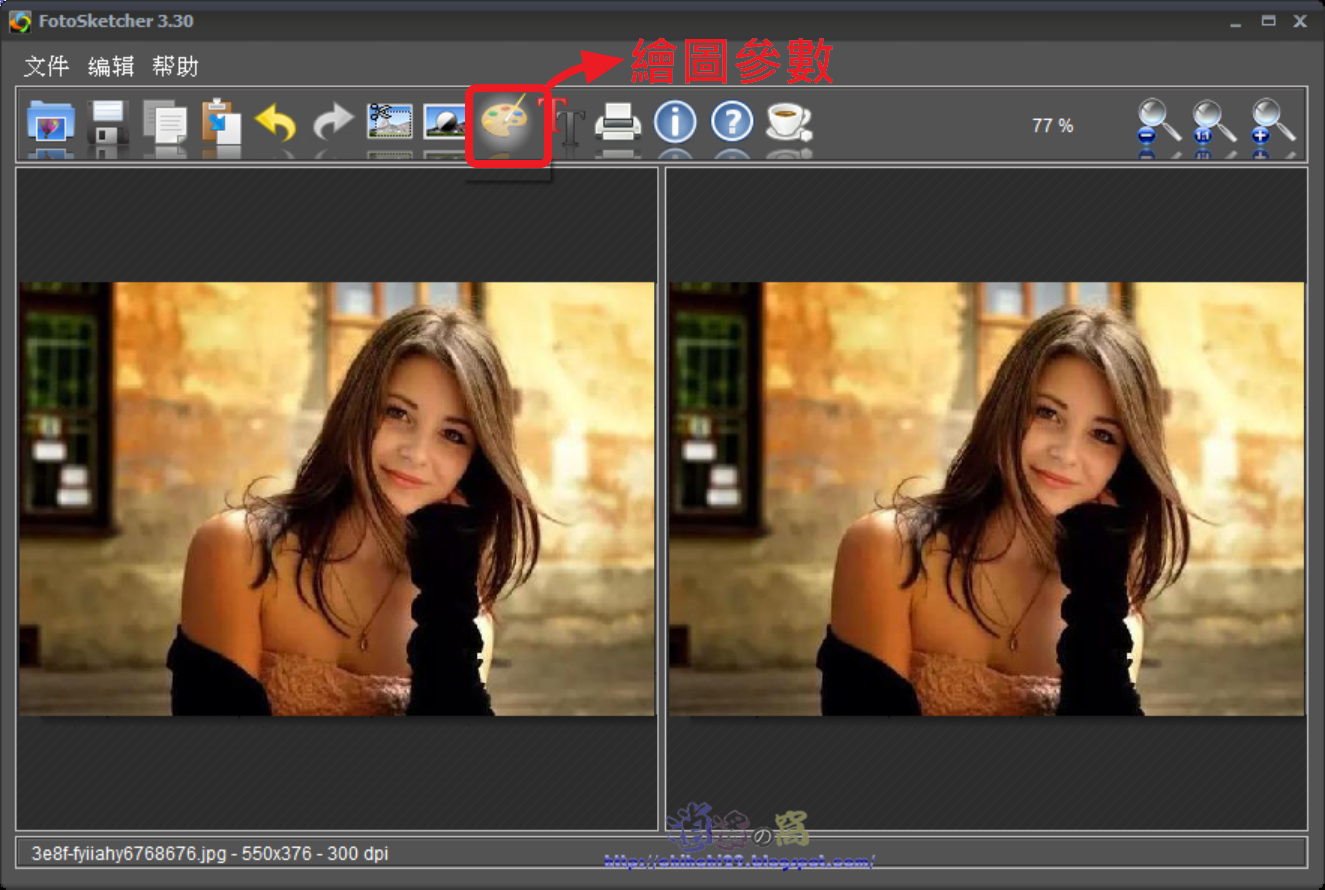Copy the image to clipboard
This screenshot has width=1325, height=890.
tap(167, 122)
